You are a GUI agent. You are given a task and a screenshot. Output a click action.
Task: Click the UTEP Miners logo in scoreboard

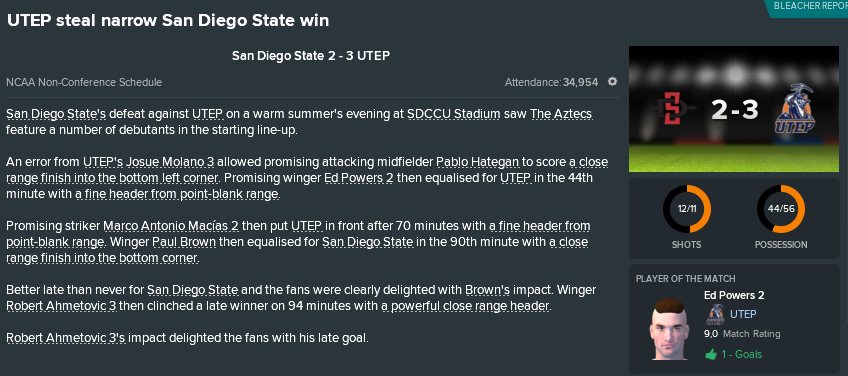click(x=794, y=109)
